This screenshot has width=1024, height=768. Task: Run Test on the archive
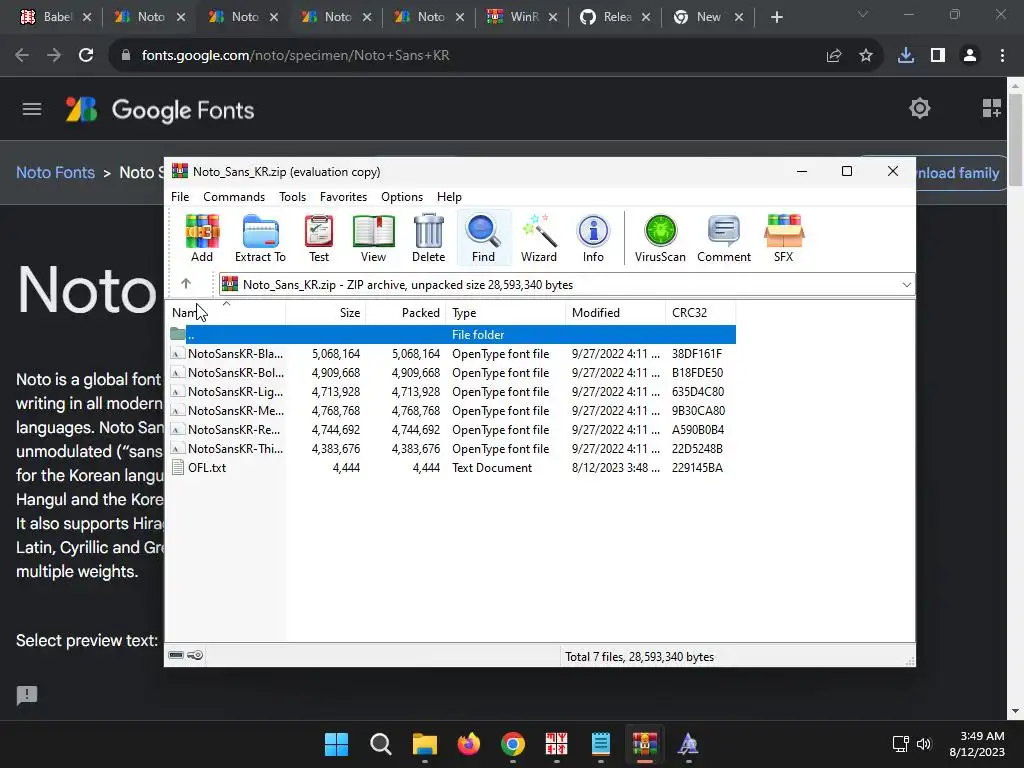click(319, 238)
